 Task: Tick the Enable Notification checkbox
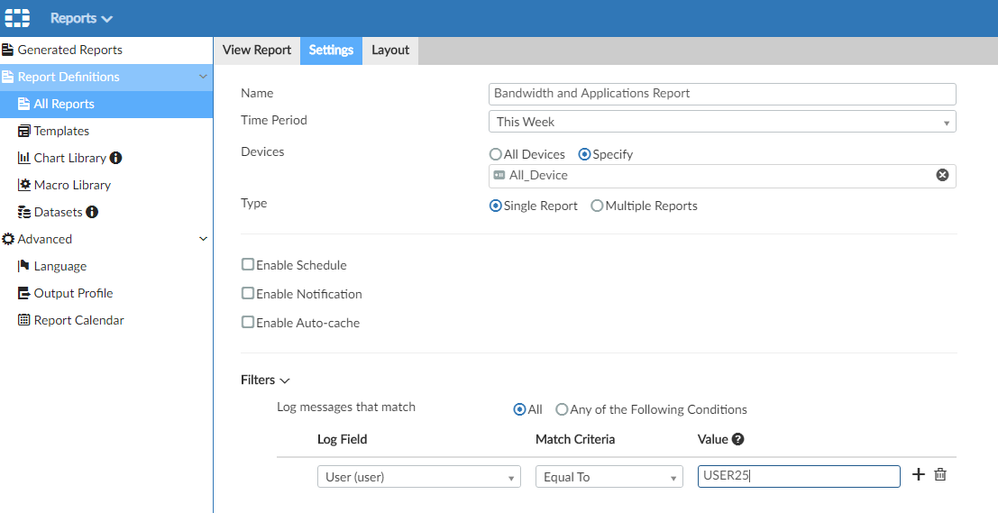(x=248, y=294)
